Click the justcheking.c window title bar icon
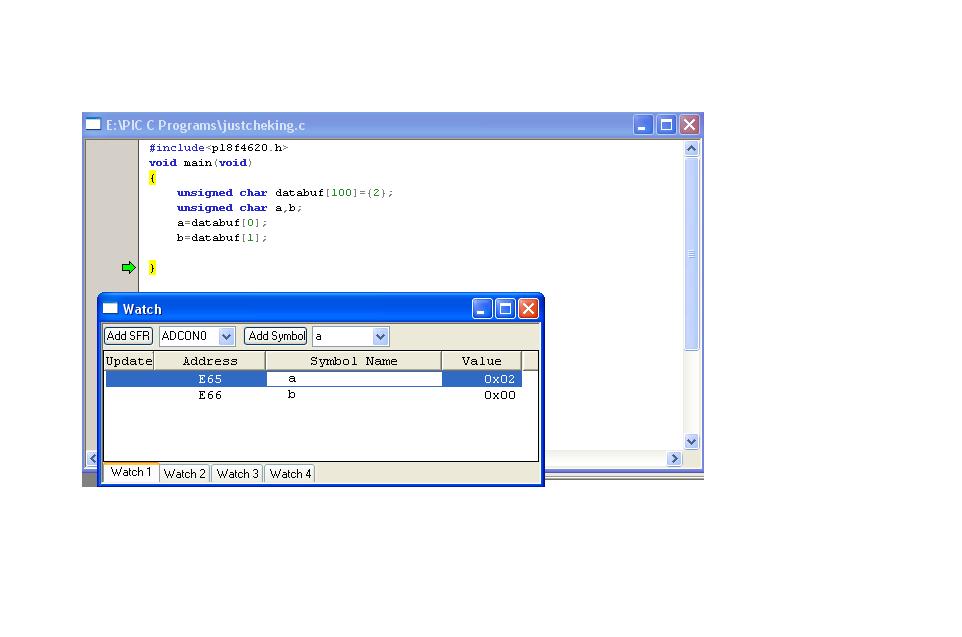The height and width of the screenshot is (637, 962). tap(93, 125)
